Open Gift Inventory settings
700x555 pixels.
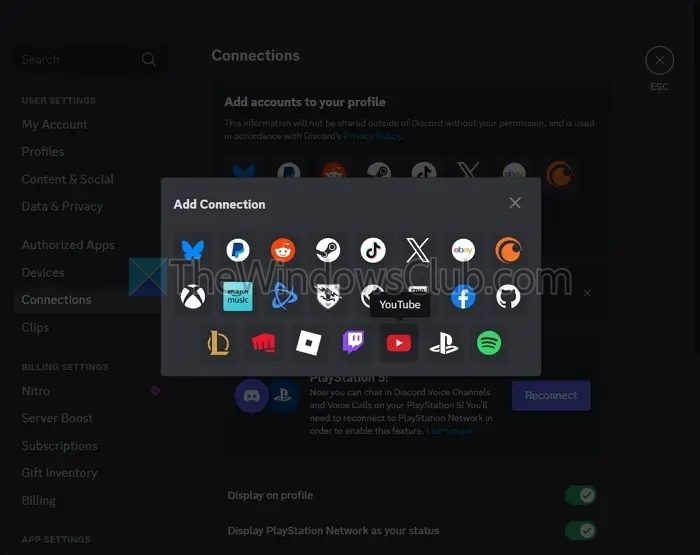tap(59, 473)
